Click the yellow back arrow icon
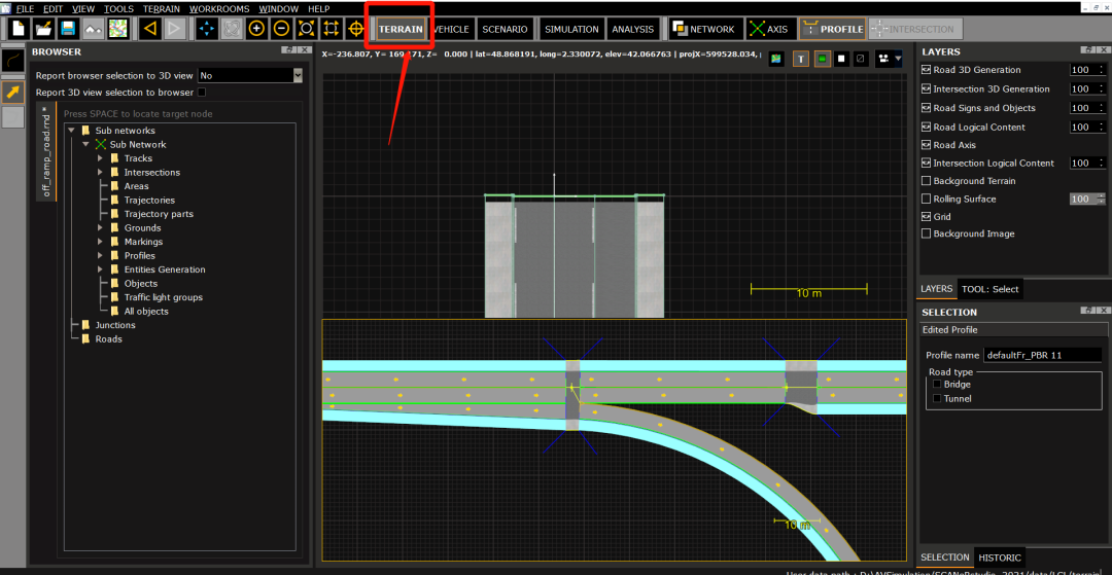Image resolution: width=1115 pixels, height=575 pixels. click(x=150, y=29)
